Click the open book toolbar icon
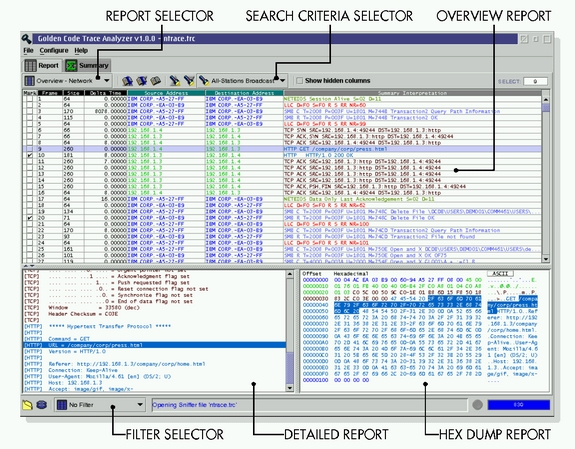 155,80
